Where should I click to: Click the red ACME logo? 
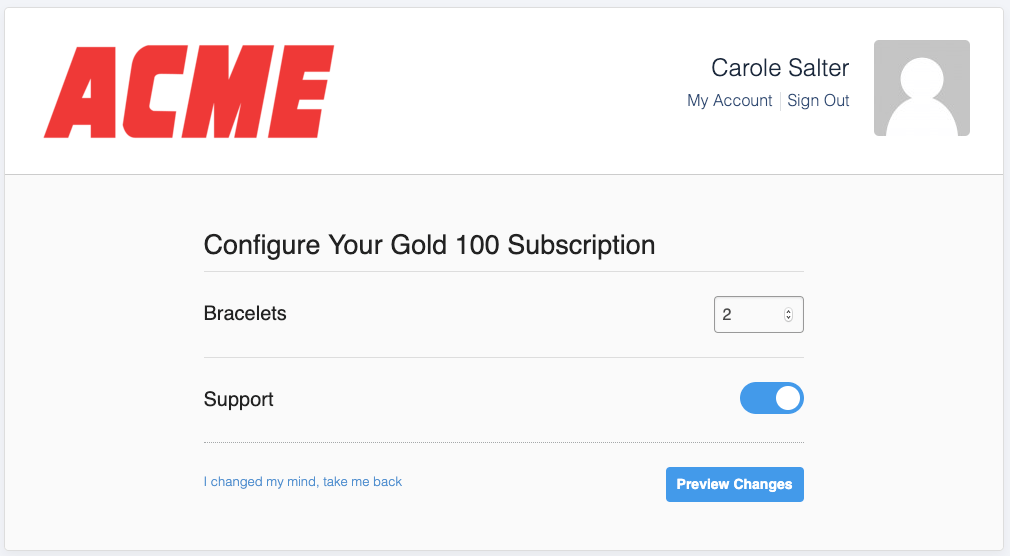coord(188,91)
